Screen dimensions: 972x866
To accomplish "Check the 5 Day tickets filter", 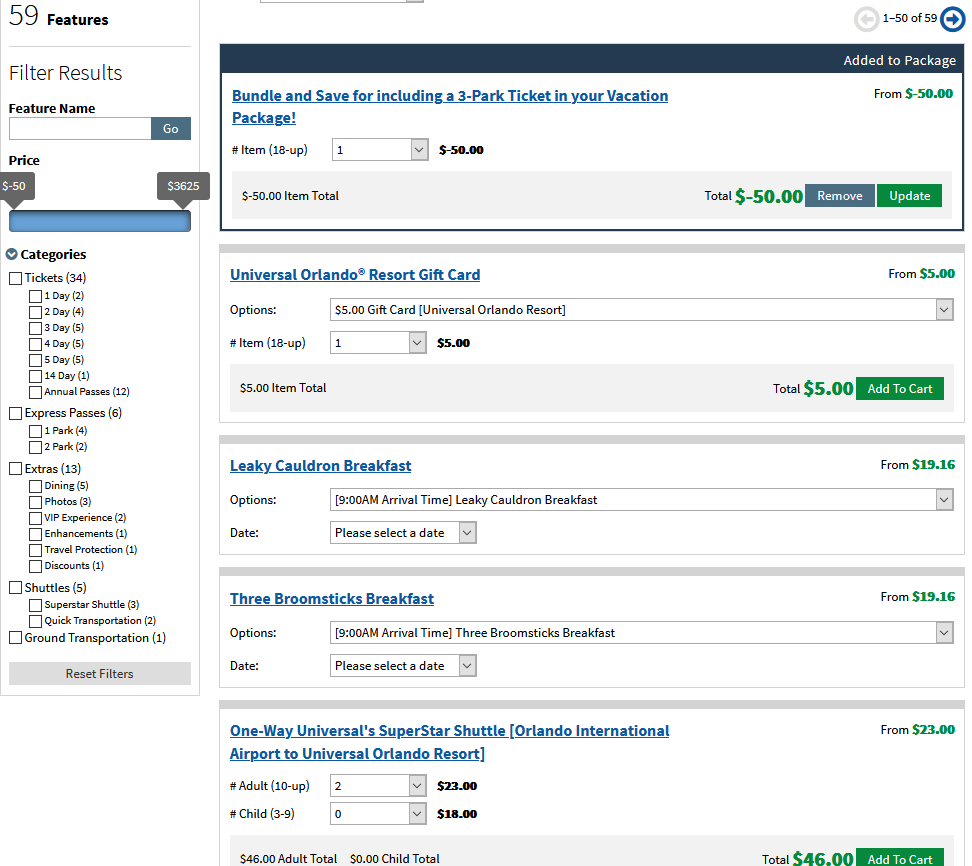I will (35, 360).
